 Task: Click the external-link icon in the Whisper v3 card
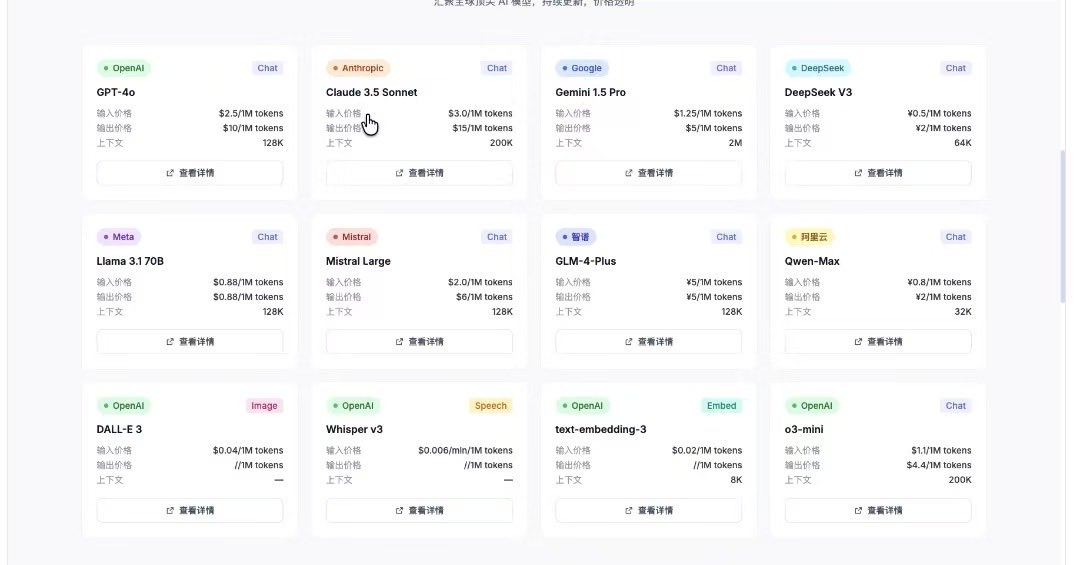point(399,511)
